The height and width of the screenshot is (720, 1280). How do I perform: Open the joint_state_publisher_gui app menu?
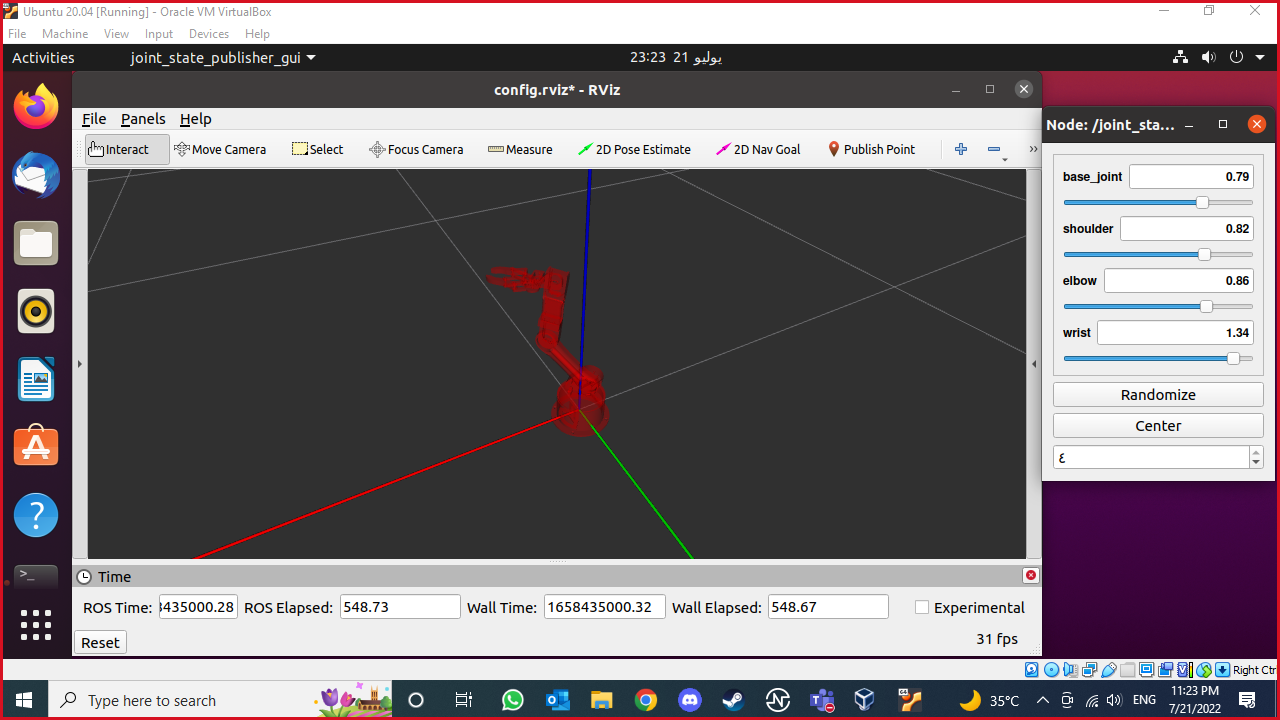(x=223, y=58)
